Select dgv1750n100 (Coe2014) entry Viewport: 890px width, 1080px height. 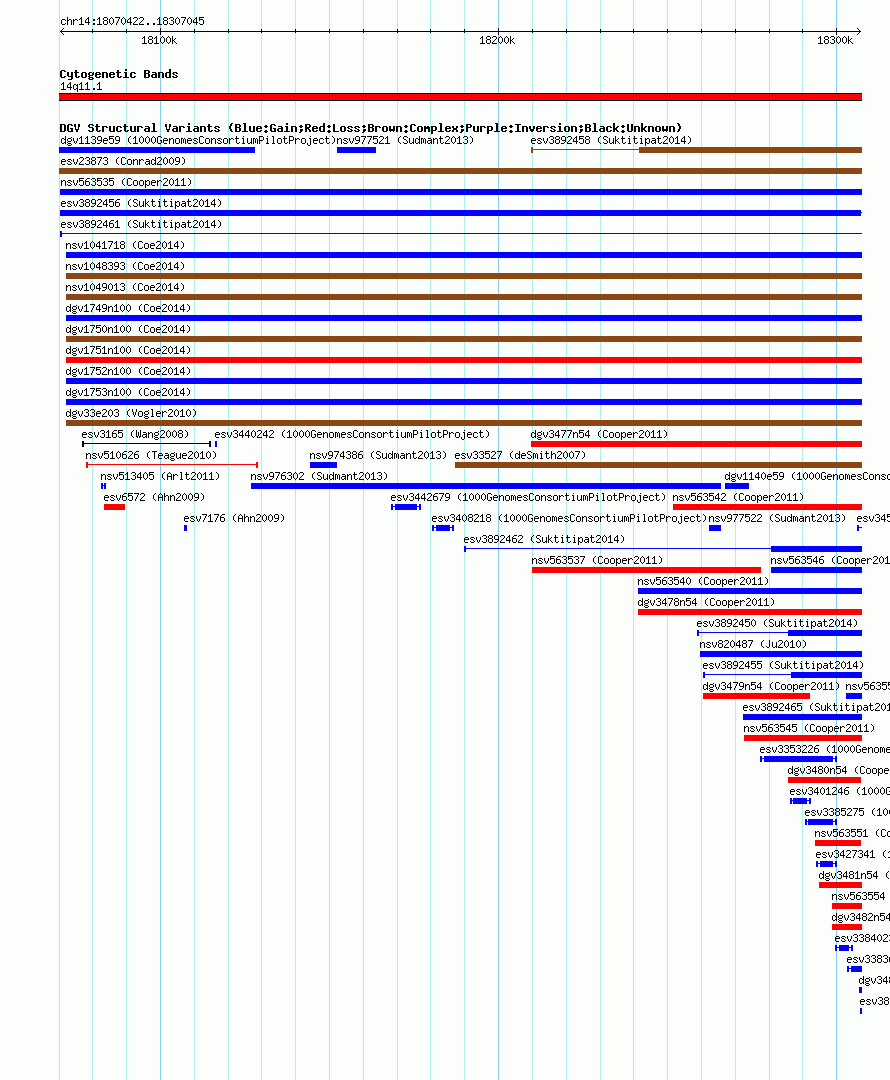point(128,329)
